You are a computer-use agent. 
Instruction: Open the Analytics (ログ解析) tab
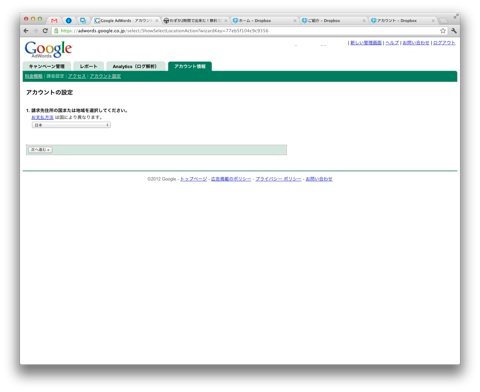135,66
